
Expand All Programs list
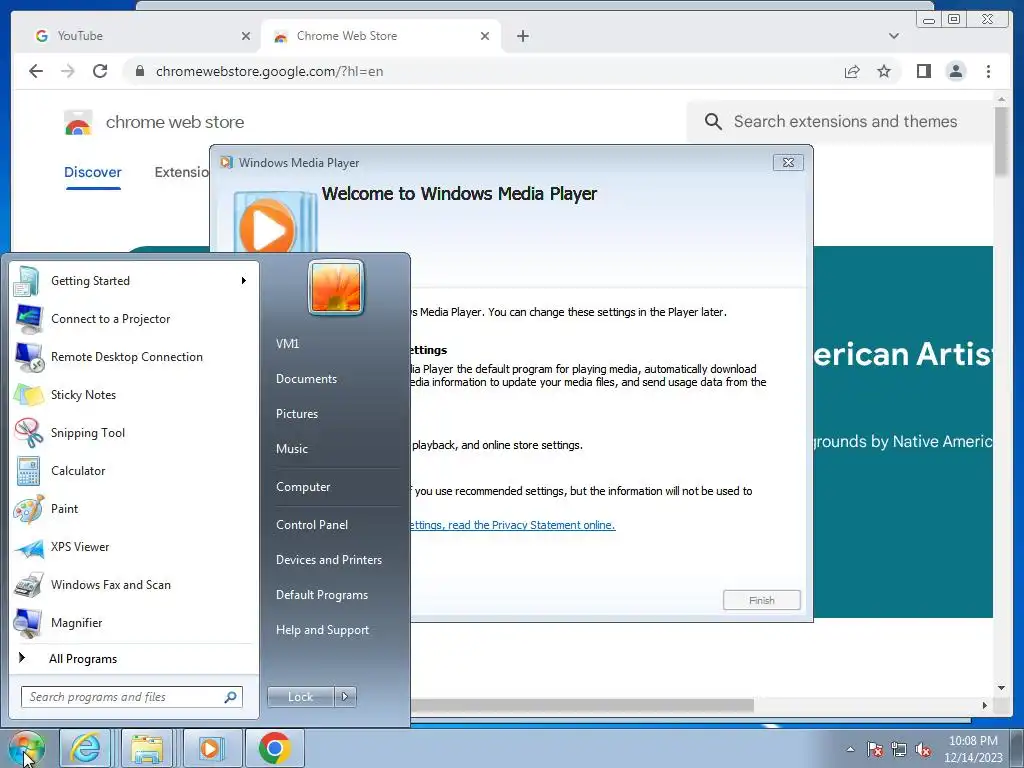tap(134, 659)
